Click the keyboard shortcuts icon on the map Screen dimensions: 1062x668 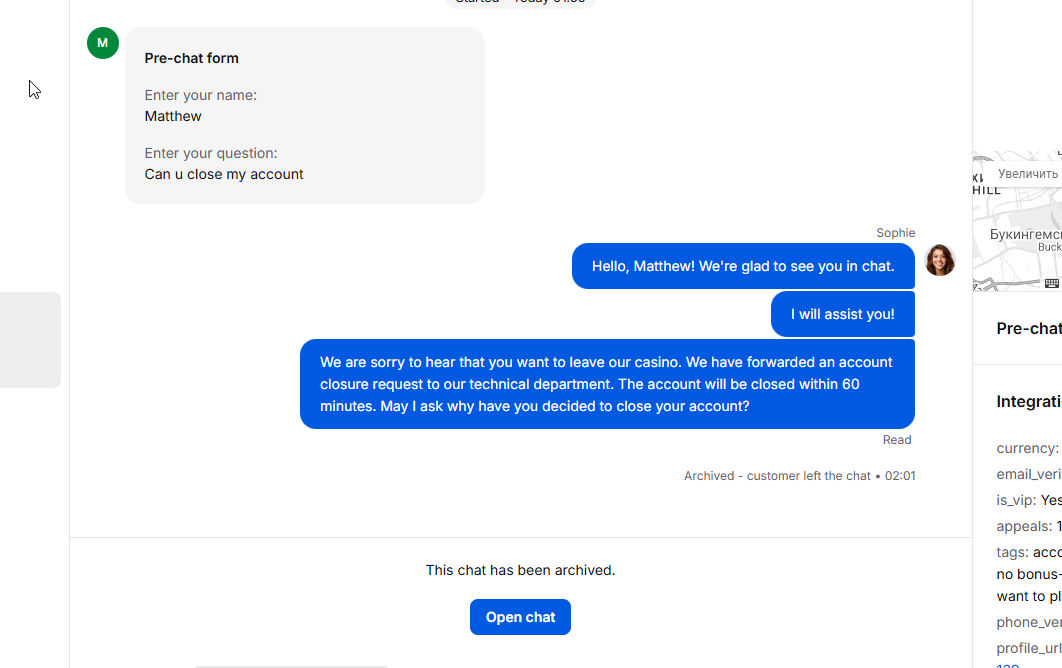1051,284
